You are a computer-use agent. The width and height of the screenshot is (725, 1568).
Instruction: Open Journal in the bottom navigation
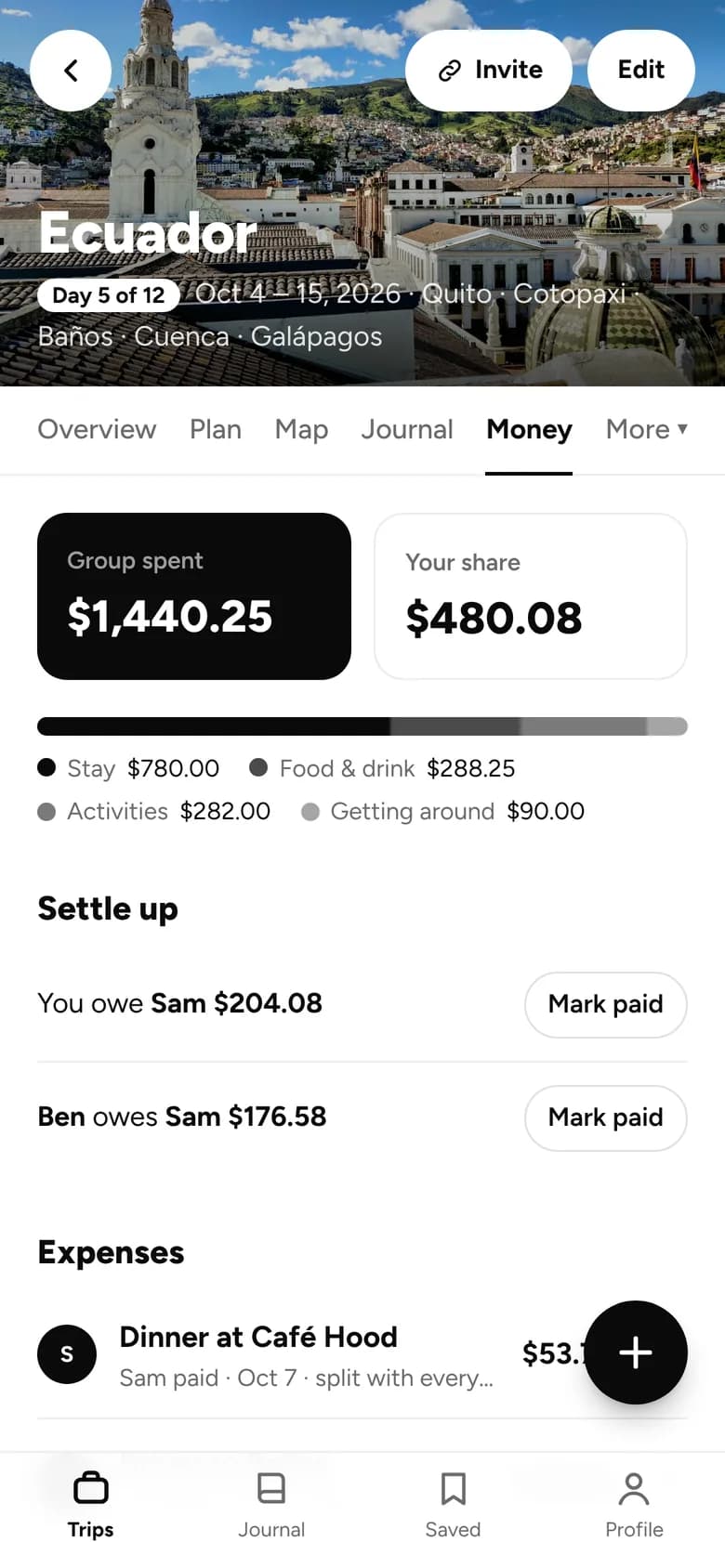tap(271, 1505)
